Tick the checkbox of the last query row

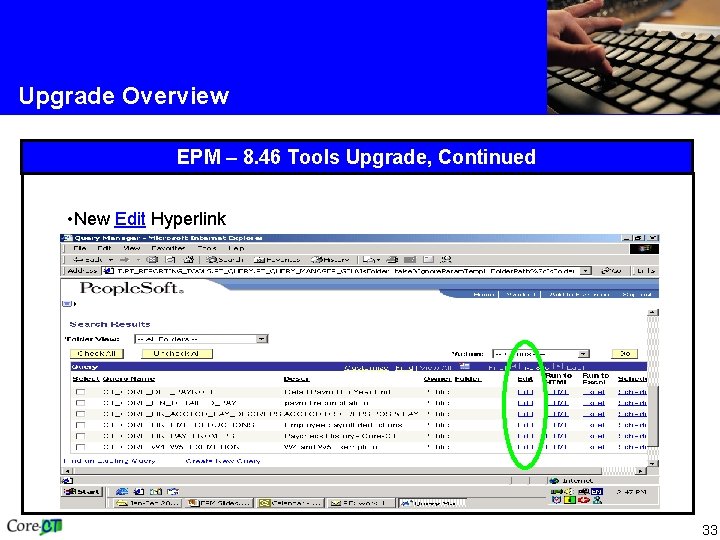point(80,447)
